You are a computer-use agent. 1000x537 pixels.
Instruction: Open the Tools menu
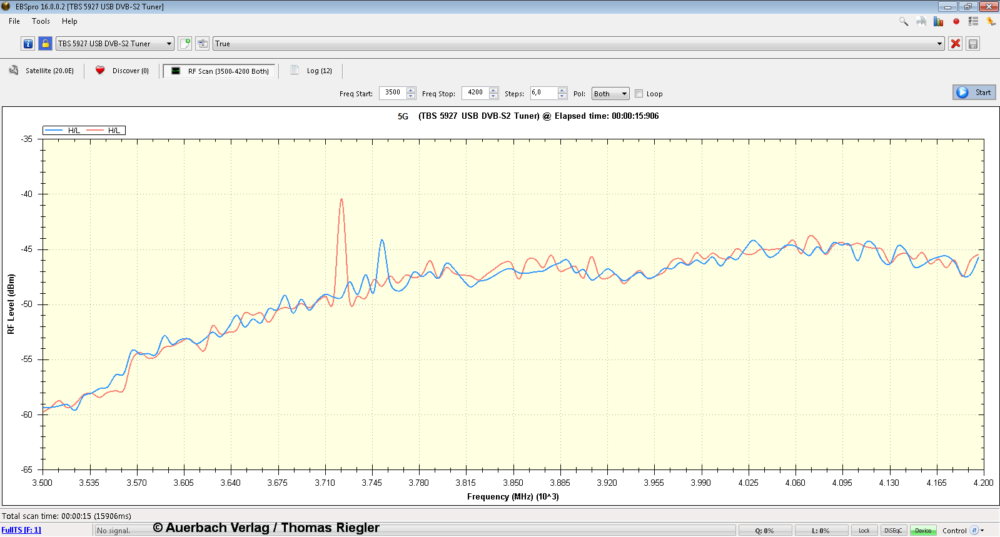tap(41, 21)
